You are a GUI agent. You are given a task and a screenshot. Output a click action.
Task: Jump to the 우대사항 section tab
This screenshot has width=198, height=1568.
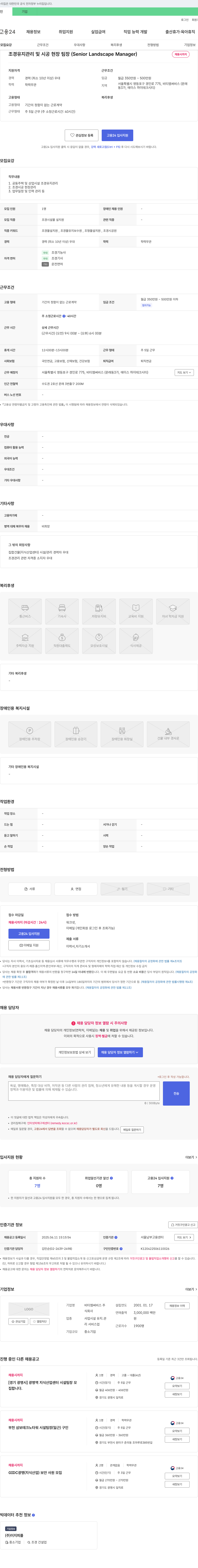80,45
